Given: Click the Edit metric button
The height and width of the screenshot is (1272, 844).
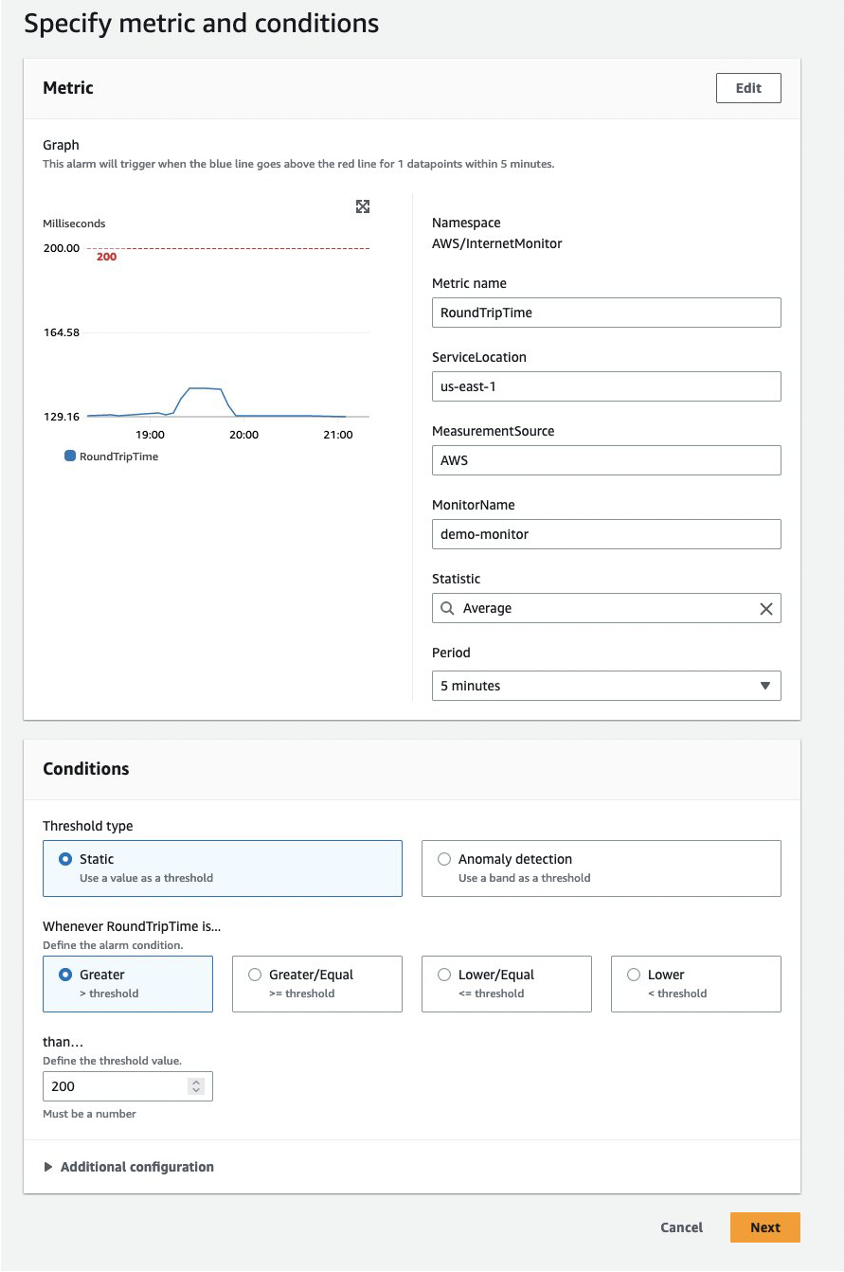Looking at the screenshot, I should 748,88.
